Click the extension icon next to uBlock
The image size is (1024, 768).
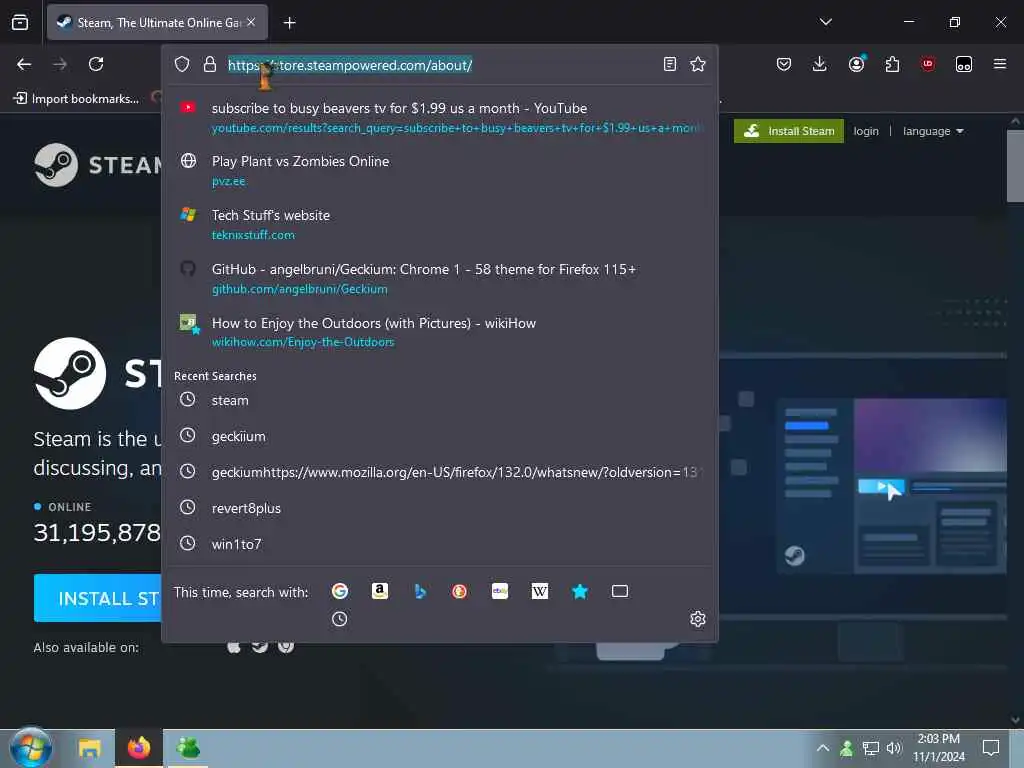point(964,64)
